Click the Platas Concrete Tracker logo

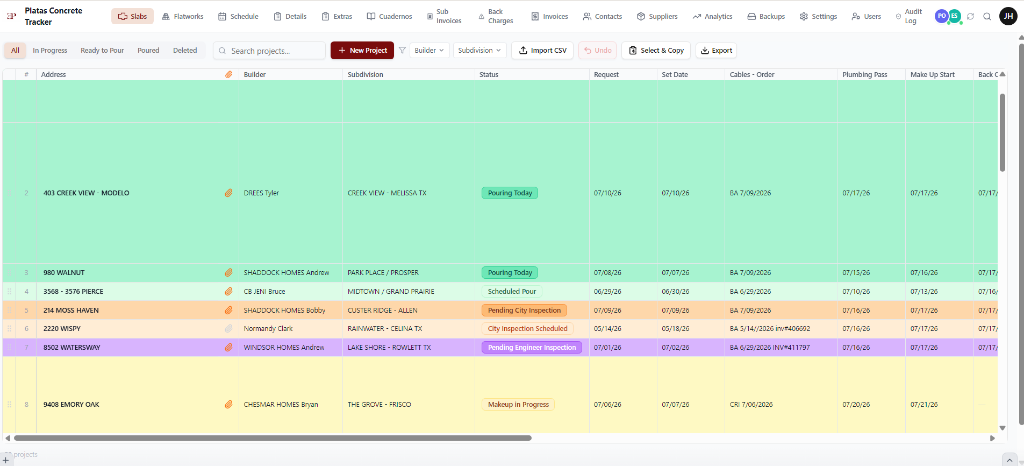click(11, 16)
